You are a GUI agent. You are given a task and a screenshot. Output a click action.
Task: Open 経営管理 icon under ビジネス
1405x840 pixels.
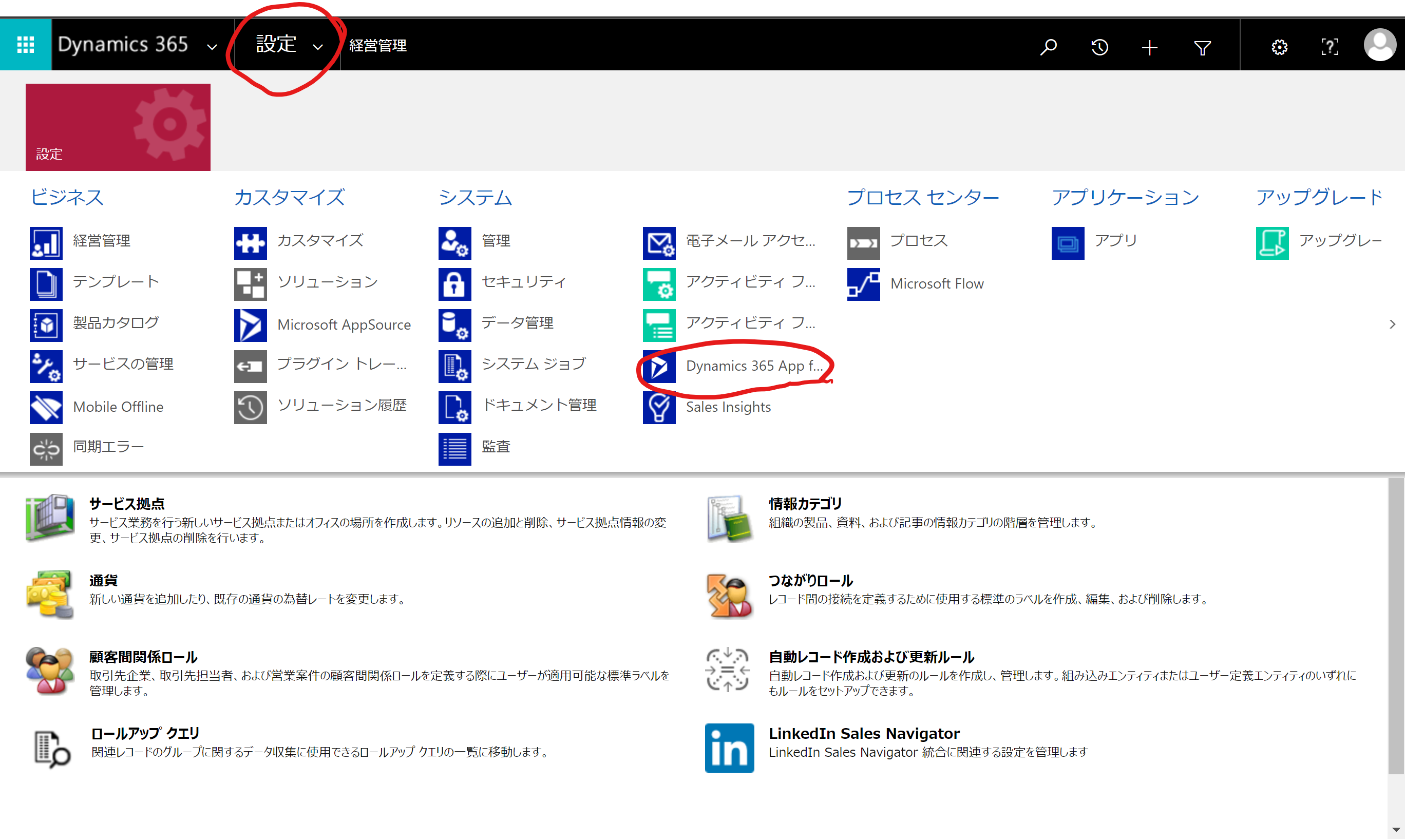pyautogui.click(x=46, y=243)
